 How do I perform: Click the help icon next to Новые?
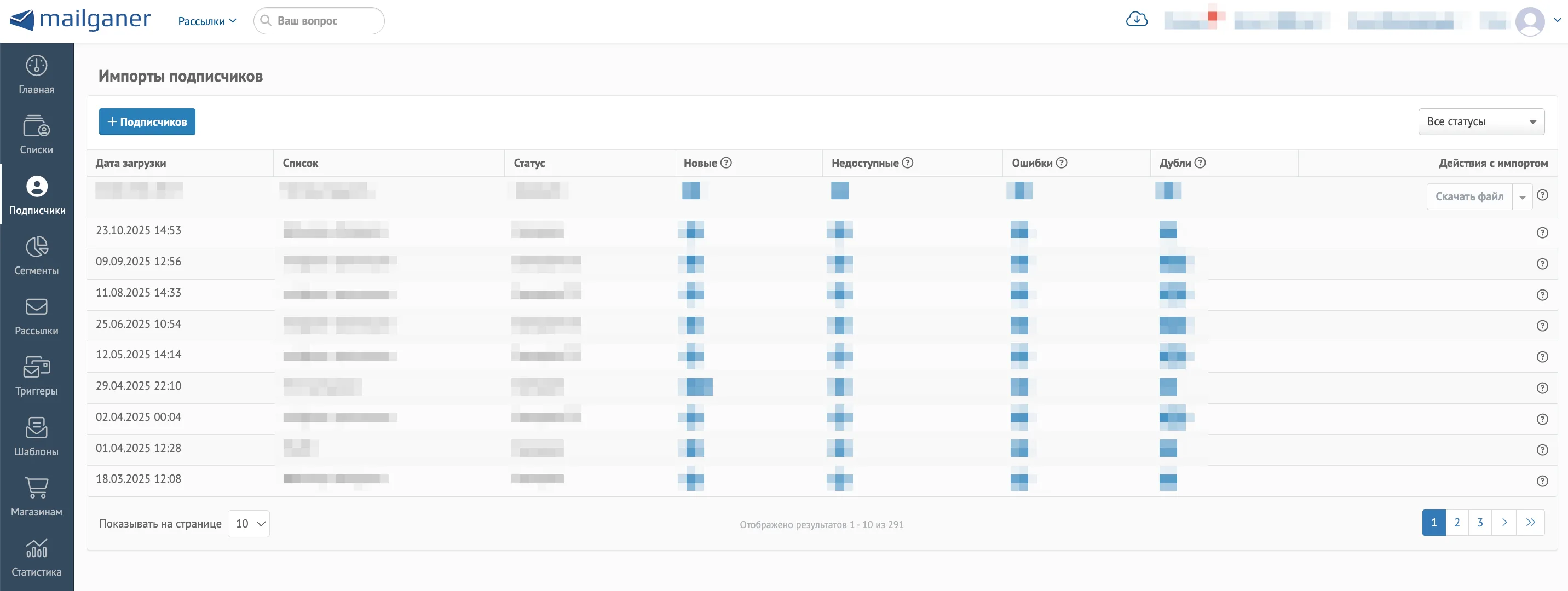tap(725, 163)
